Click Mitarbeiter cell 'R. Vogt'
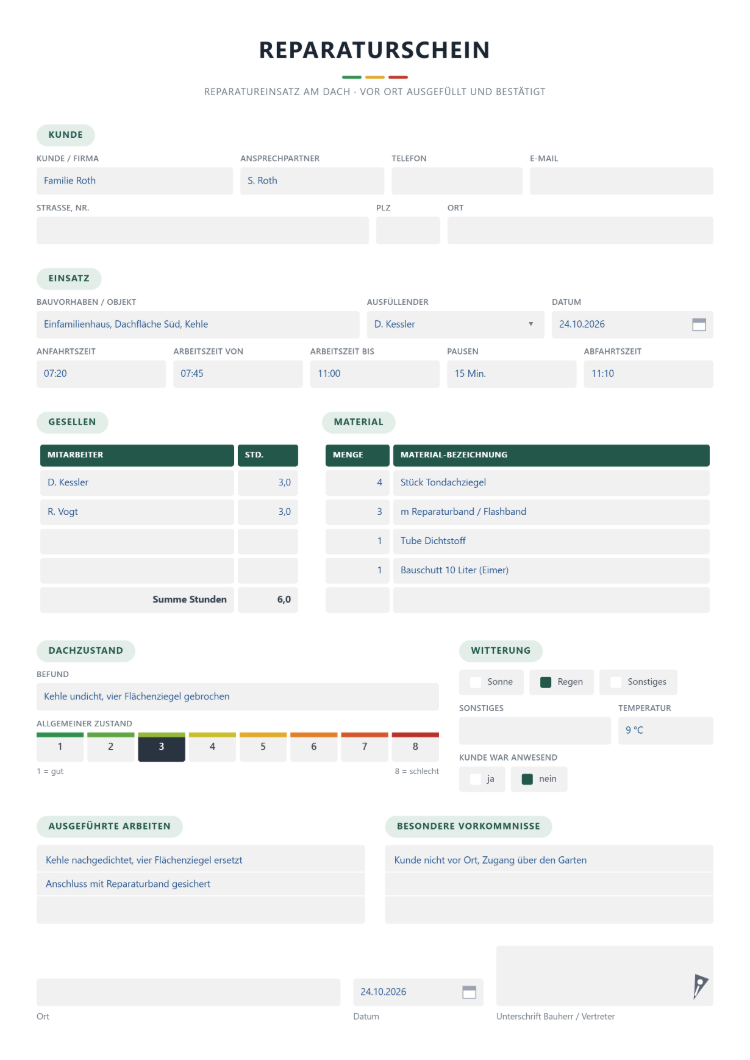The image size is (750, 1060). [137, 512]
